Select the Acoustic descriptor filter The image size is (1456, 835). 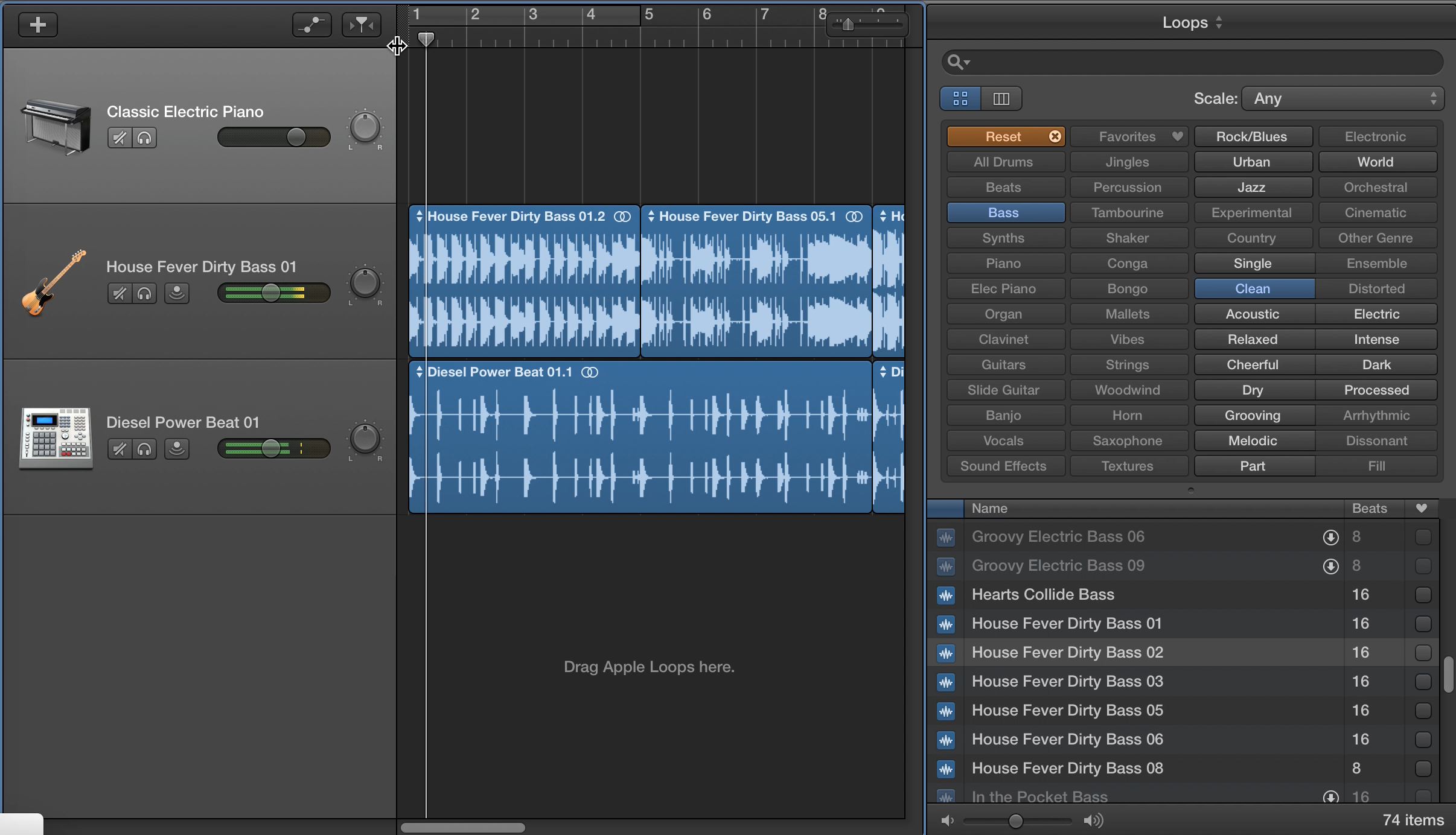coord(1254,314)
